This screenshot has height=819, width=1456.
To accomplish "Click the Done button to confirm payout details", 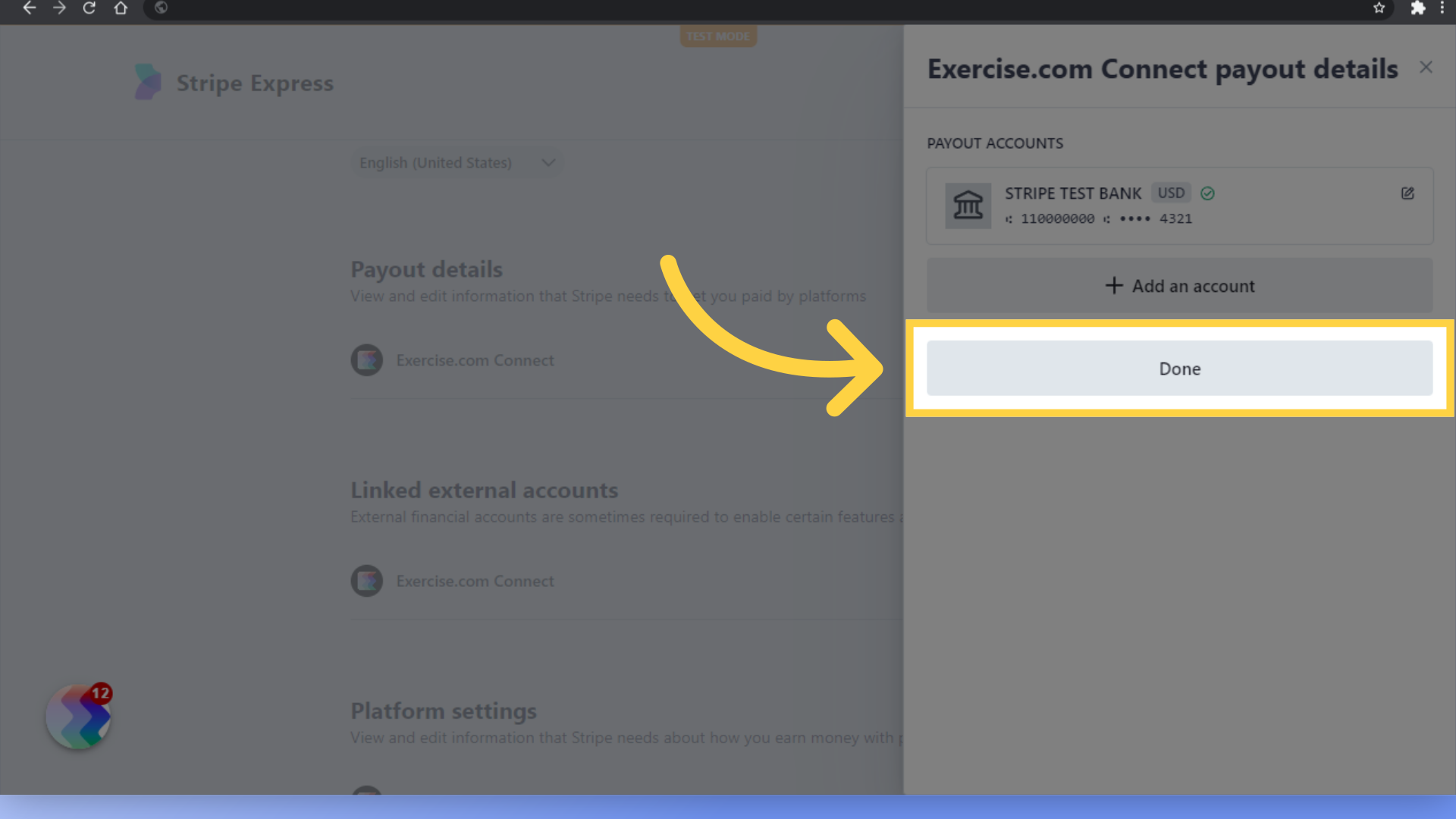I will pos(1179,368).
